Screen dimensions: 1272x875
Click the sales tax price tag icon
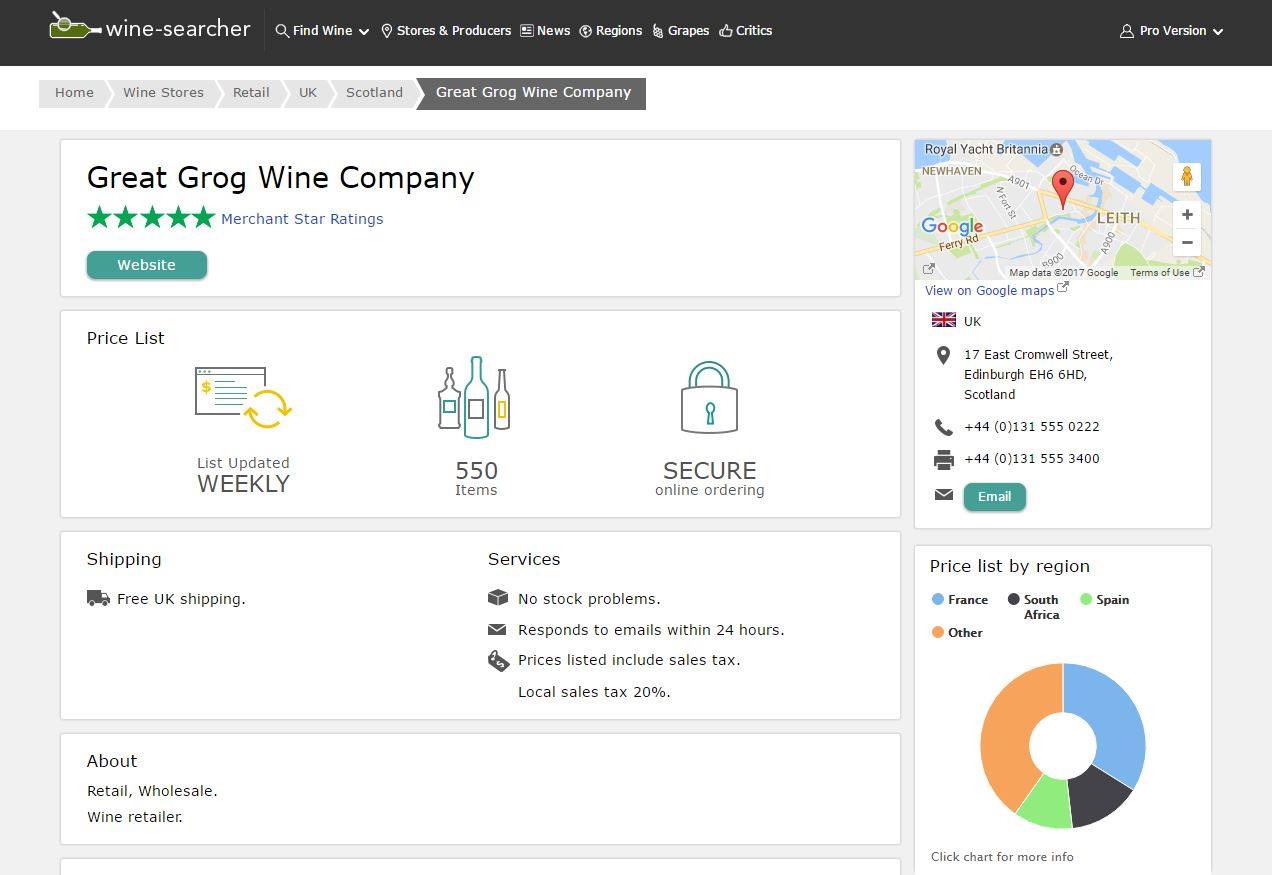pyautogui.click(x=498, y=660)
